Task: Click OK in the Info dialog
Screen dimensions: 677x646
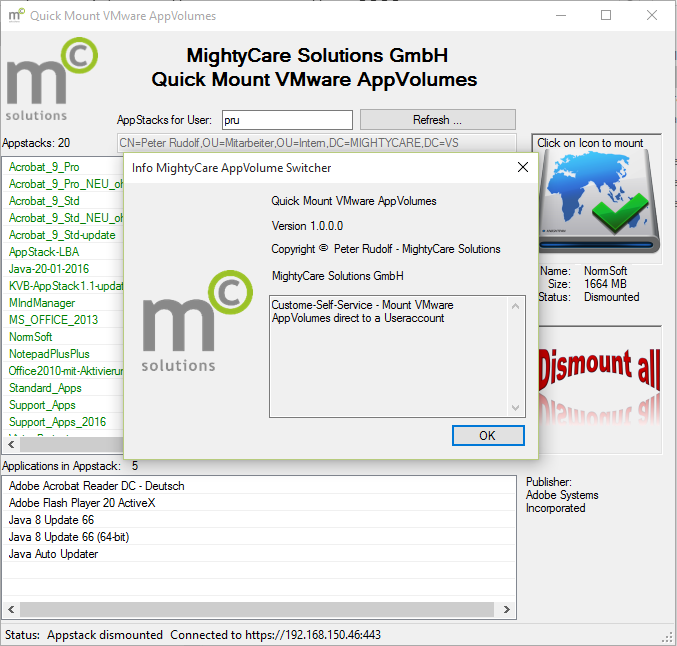Action: (x=488, y=435)
